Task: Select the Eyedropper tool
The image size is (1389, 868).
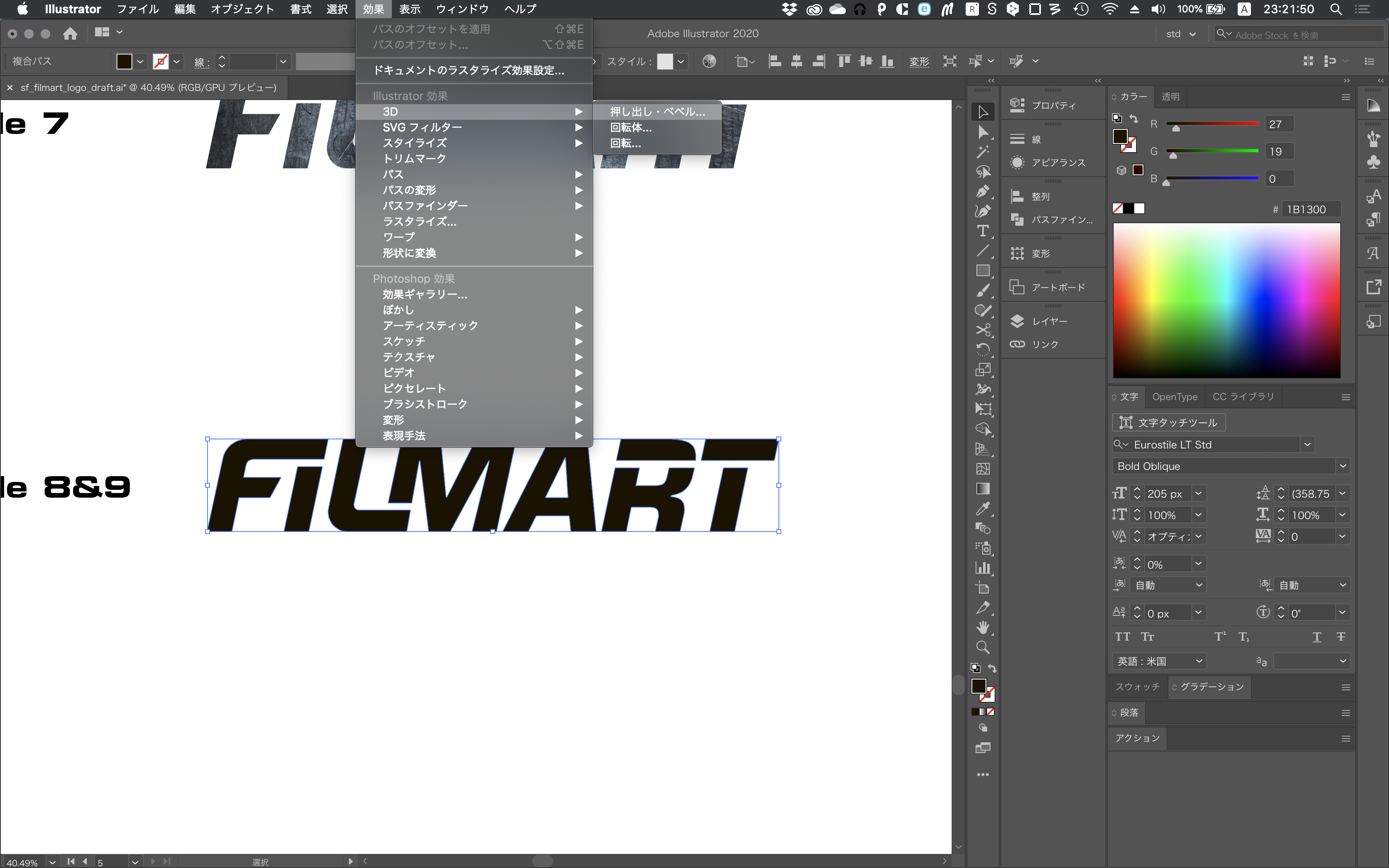Action: pos(983,509)
